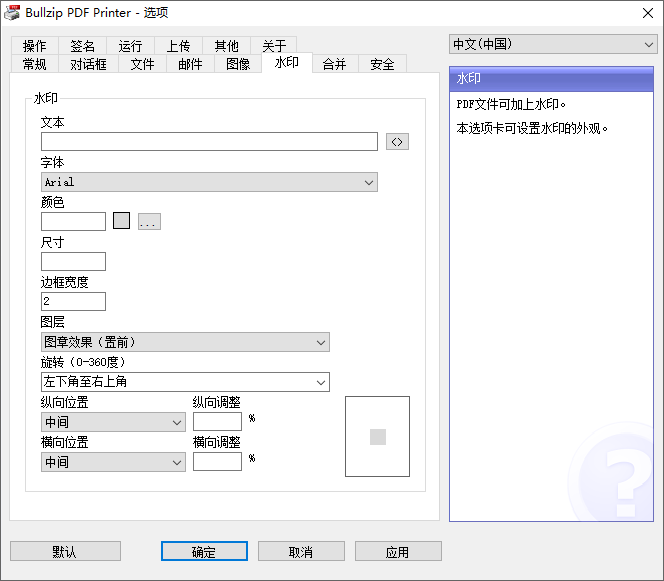Open the 纵向位置 dropdown

[113, 422]
